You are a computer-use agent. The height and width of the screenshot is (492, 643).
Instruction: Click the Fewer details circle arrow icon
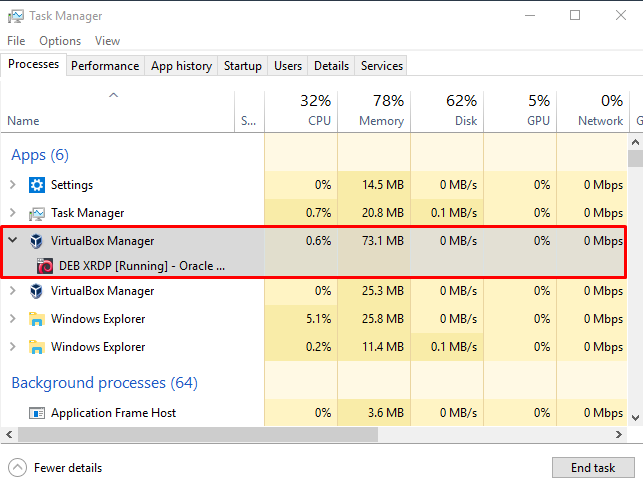coord(17,467)
